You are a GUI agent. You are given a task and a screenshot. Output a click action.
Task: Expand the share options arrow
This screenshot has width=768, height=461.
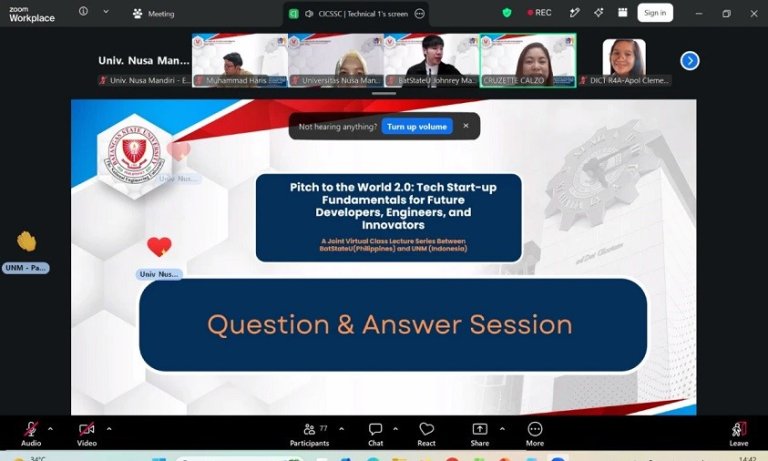point(502,429)
